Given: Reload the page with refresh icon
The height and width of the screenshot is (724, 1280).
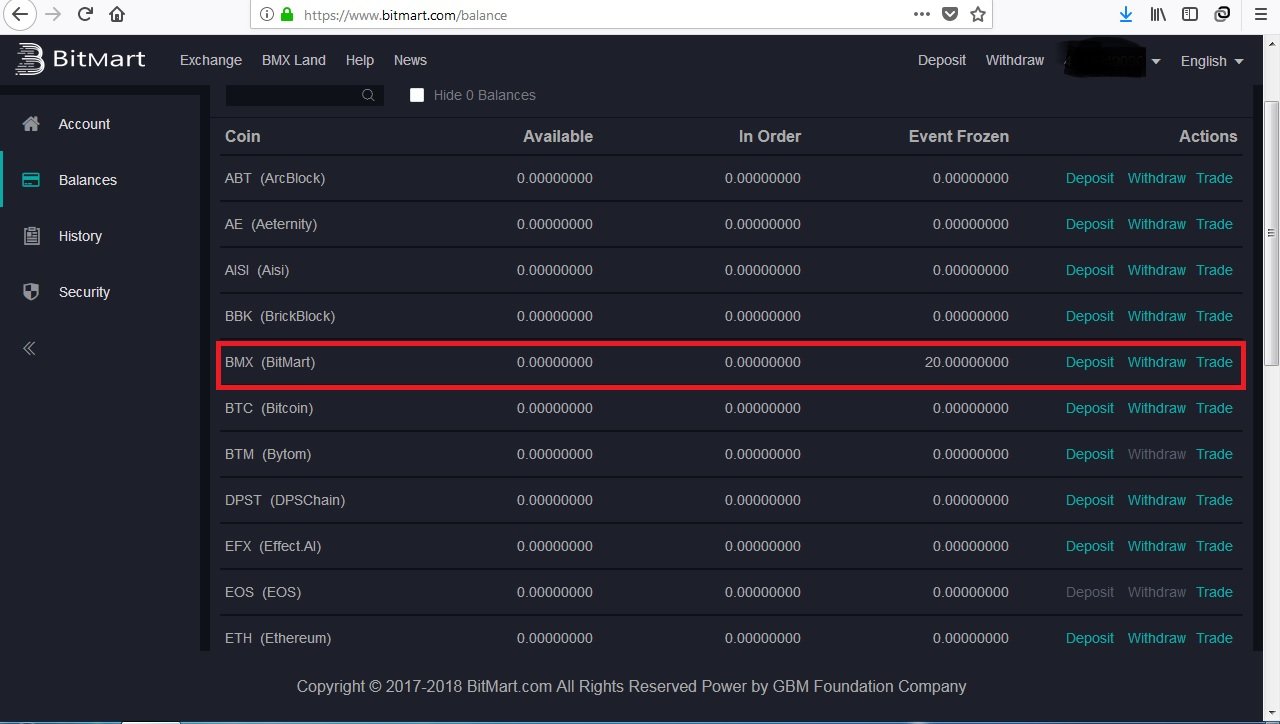Looking at the screenshot, I should (85, 15).
